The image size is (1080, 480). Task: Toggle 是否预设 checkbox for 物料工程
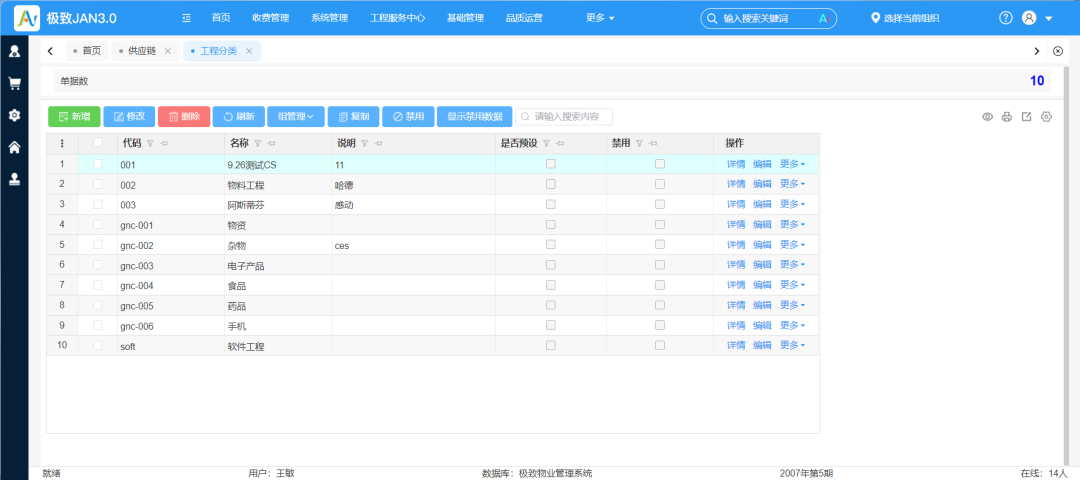551,184
